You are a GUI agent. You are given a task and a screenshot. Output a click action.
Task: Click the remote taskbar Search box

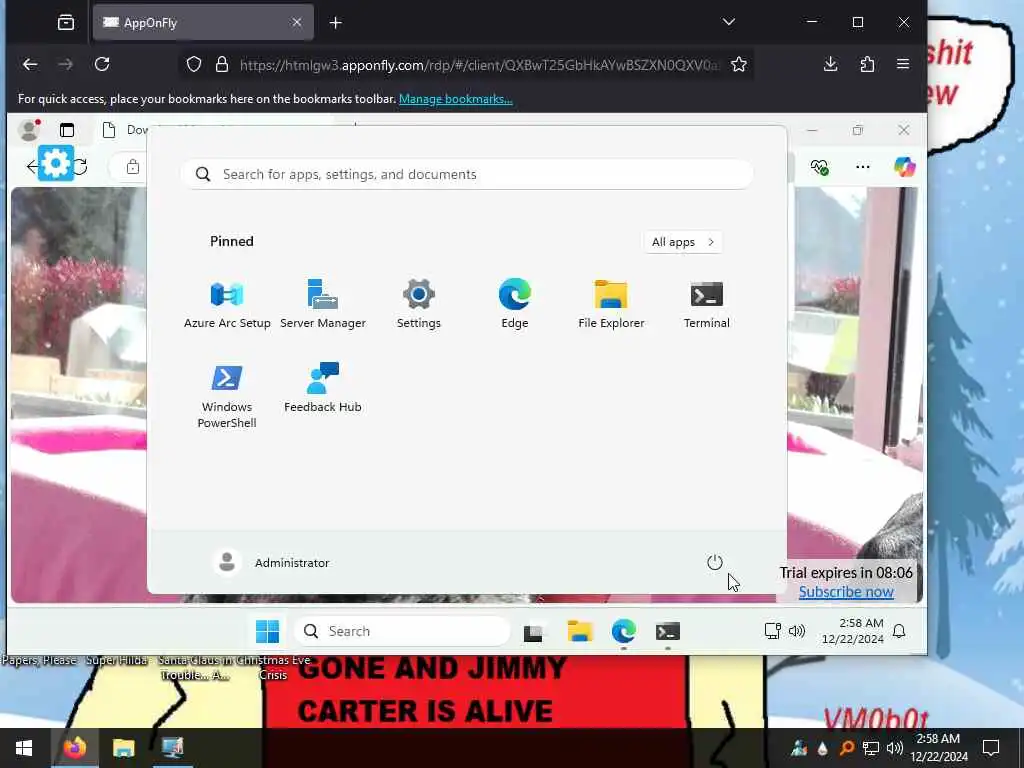point(402,632)
